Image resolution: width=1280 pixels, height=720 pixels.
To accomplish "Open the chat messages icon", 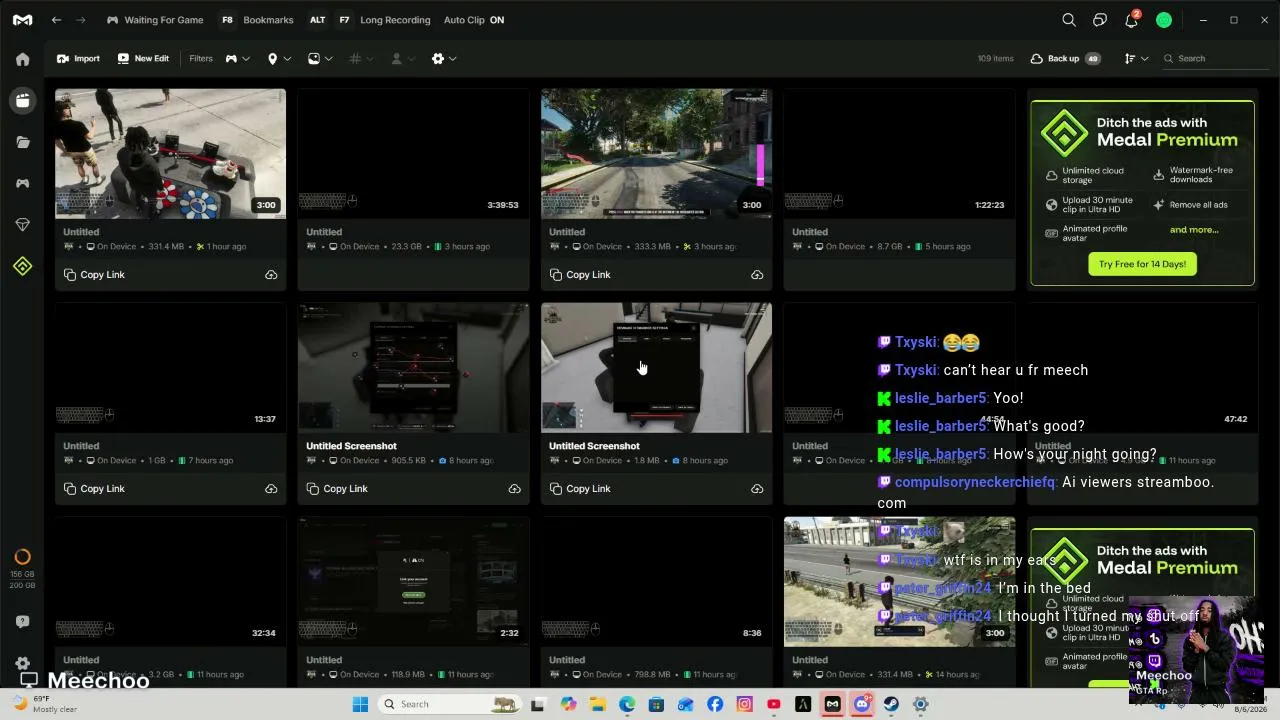I will coord(1100,20).
